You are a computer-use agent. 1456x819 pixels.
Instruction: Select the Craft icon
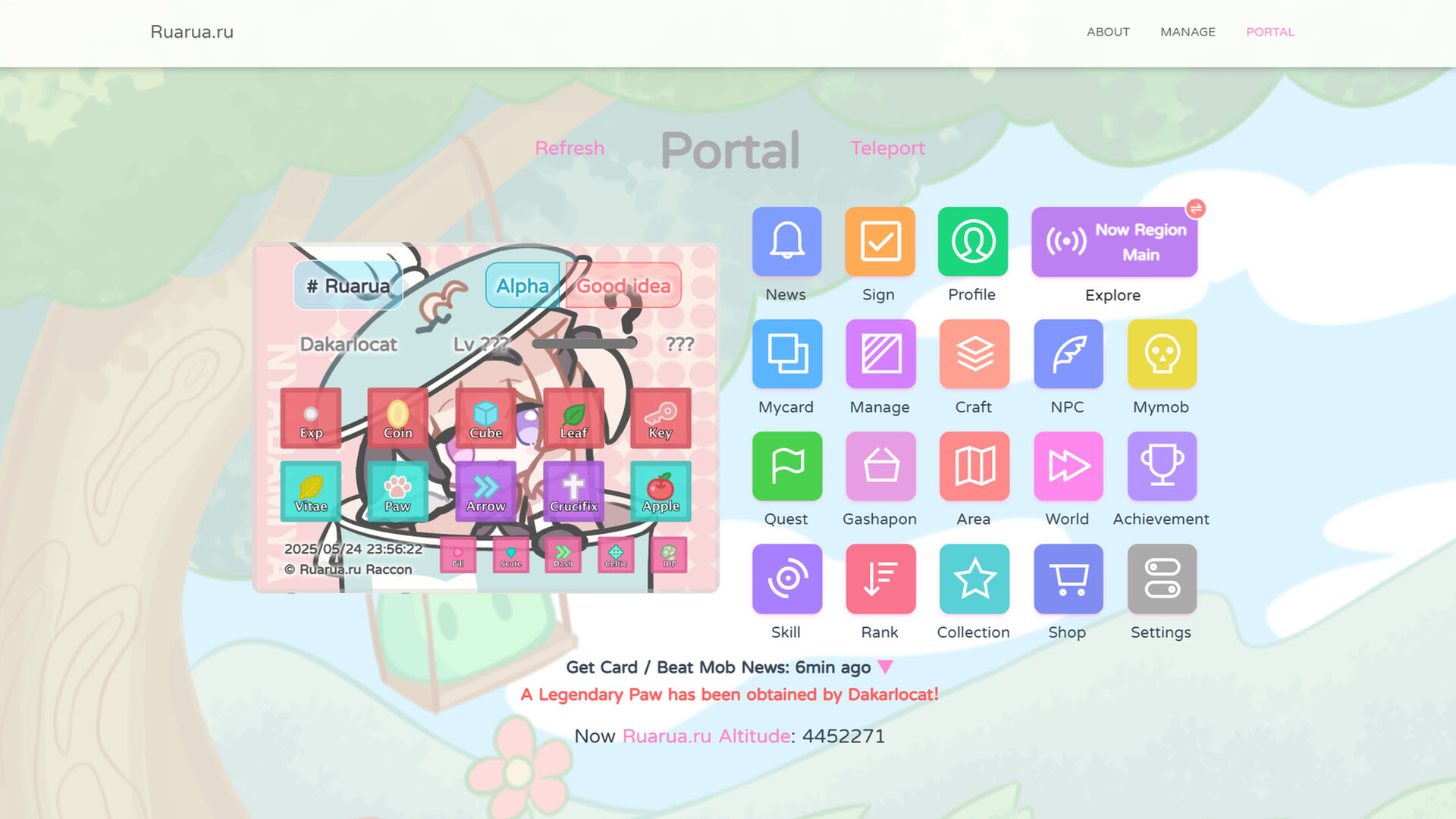pos(973,354)
